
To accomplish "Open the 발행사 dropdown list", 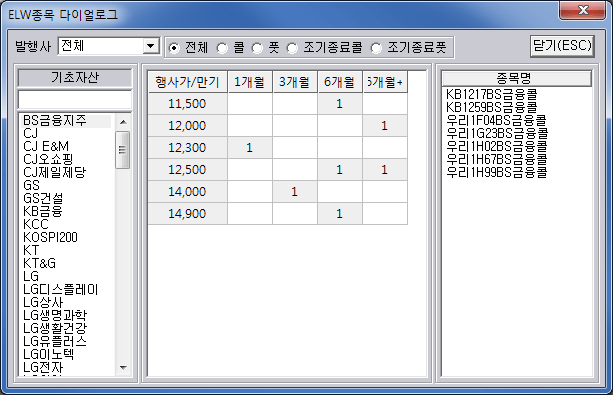I will [x=151, y=46].
